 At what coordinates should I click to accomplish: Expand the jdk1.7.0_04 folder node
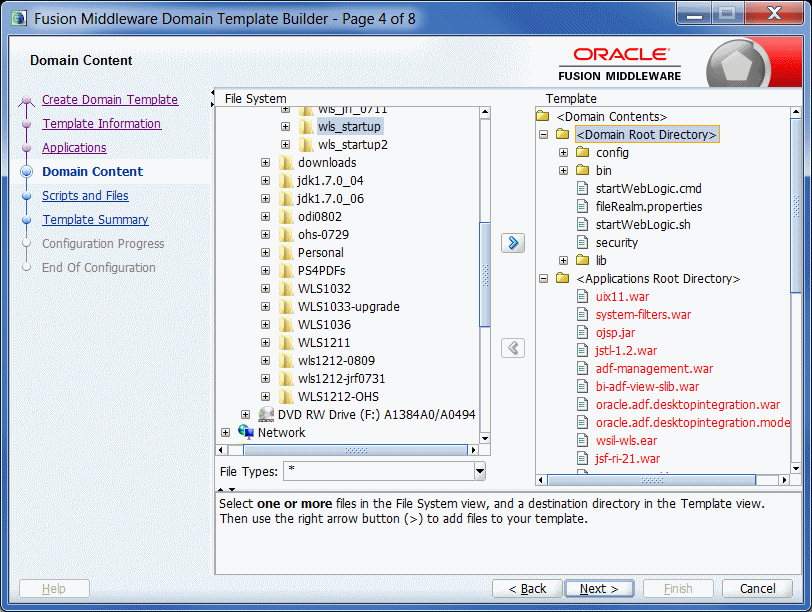point(265,181)
